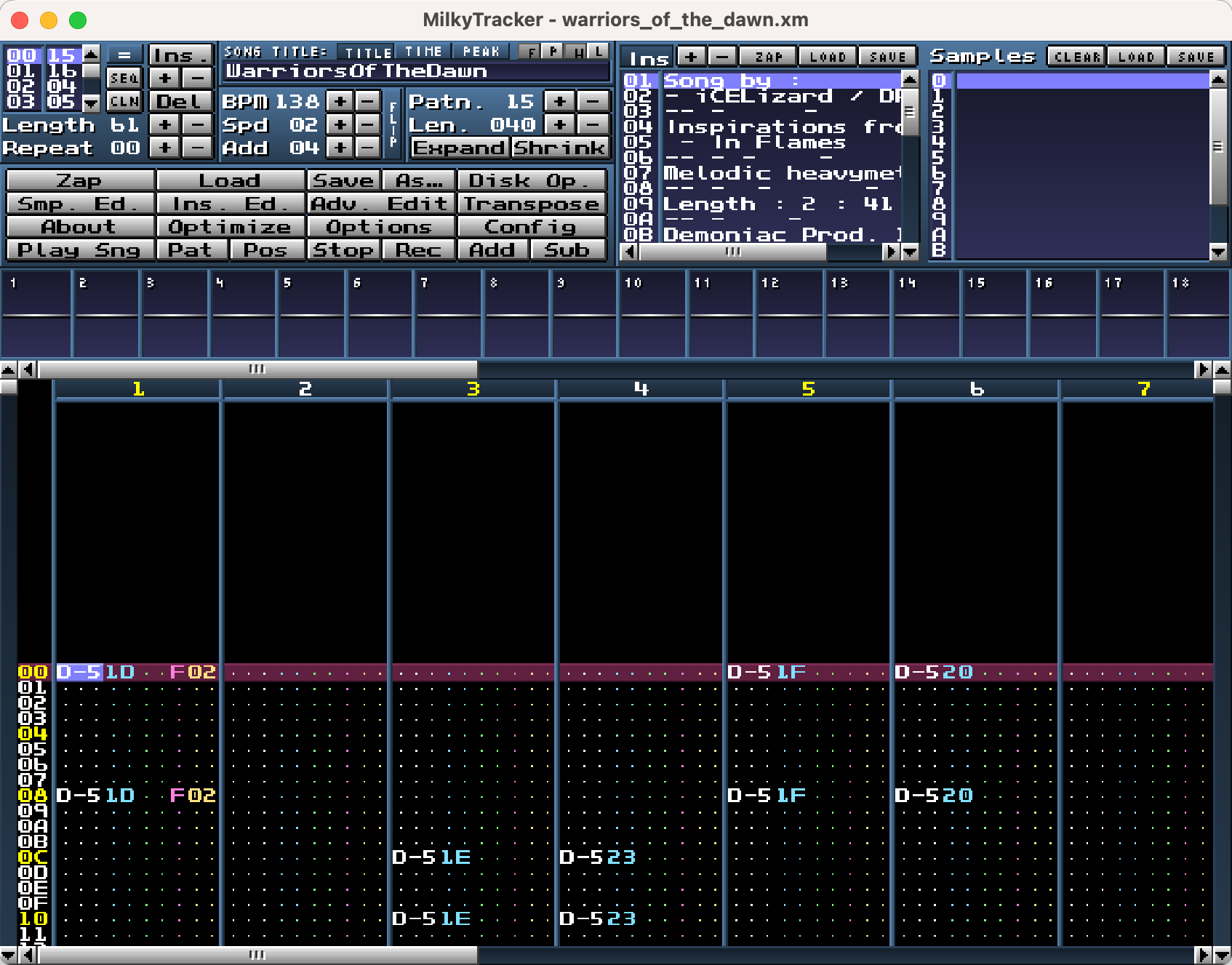Expand the current pattern with Expand button
Viewport: 1232px width, 965px height.
pyautogui.click(x=459, y=148)
